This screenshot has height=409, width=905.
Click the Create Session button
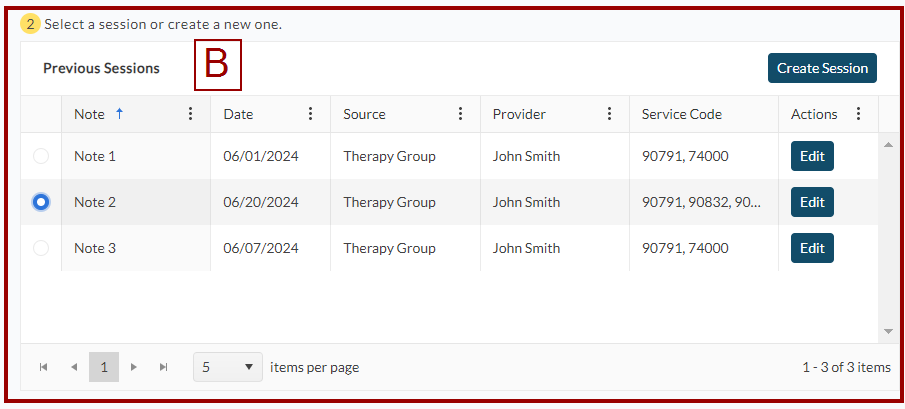click(822, 68)
